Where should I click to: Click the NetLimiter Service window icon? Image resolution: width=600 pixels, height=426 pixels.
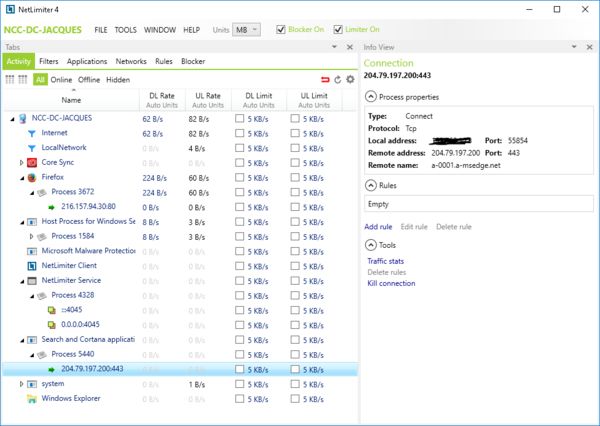tap(32, 281)
